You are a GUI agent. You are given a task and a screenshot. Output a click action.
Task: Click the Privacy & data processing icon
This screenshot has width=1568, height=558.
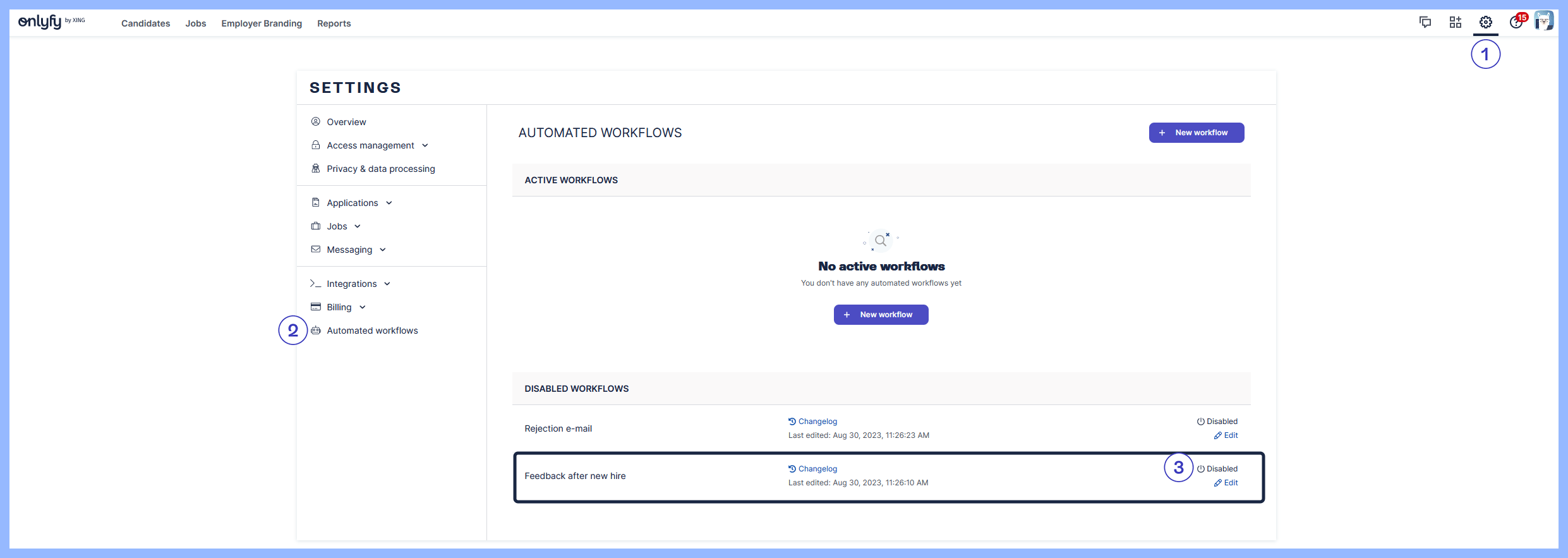coord(316,168)
